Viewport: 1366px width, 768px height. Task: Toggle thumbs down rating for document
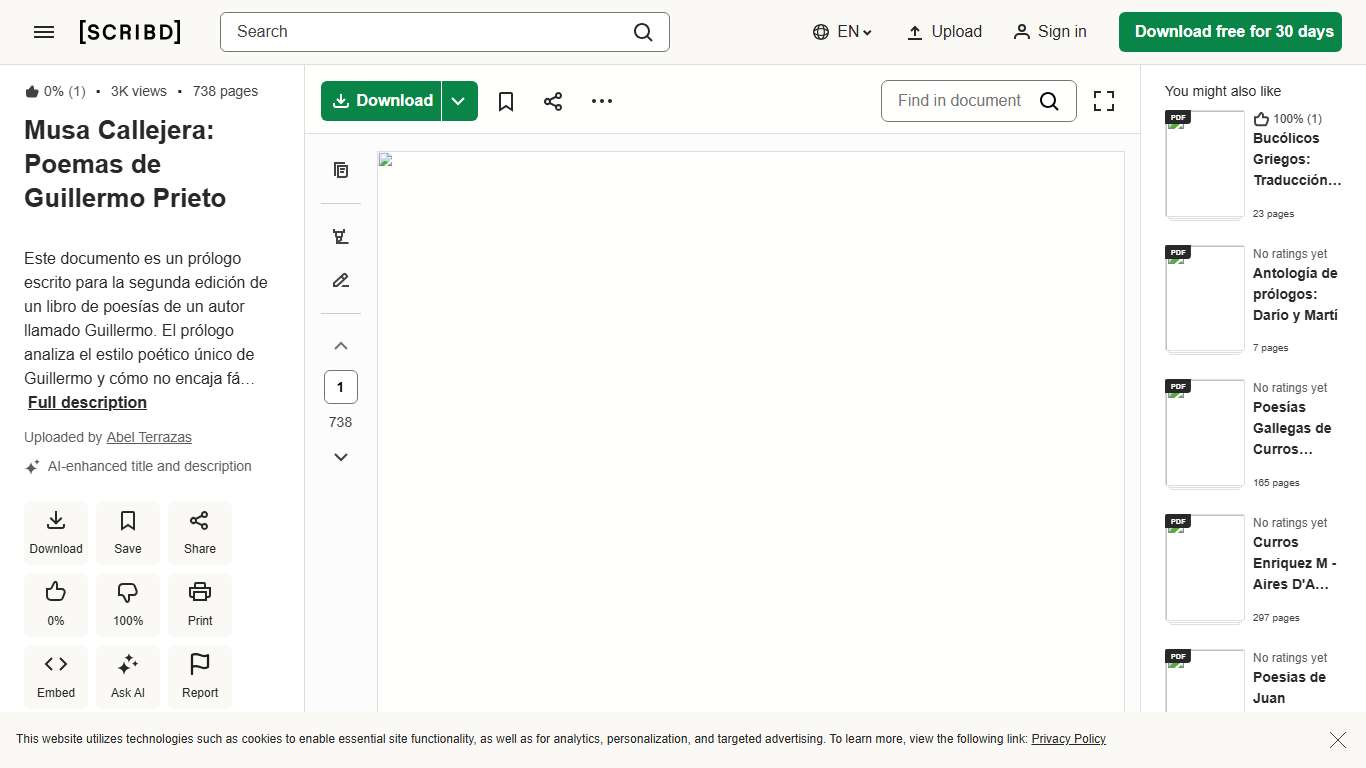(128, 604)
